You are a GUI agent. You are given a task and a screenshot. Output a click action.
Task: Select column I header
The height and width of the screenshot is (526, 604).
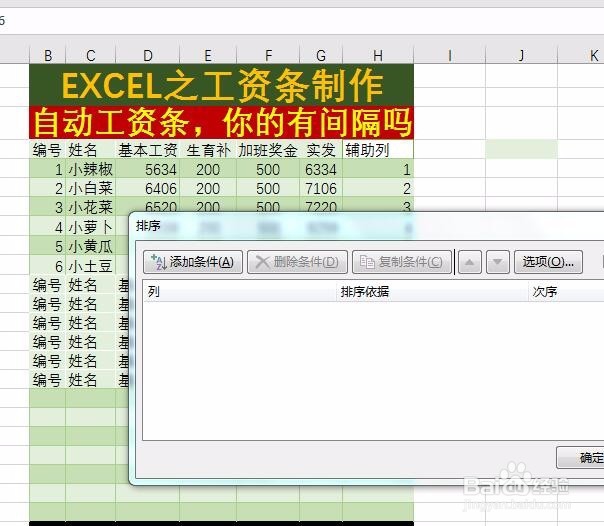pyautogui.click(x=450, y=56)
